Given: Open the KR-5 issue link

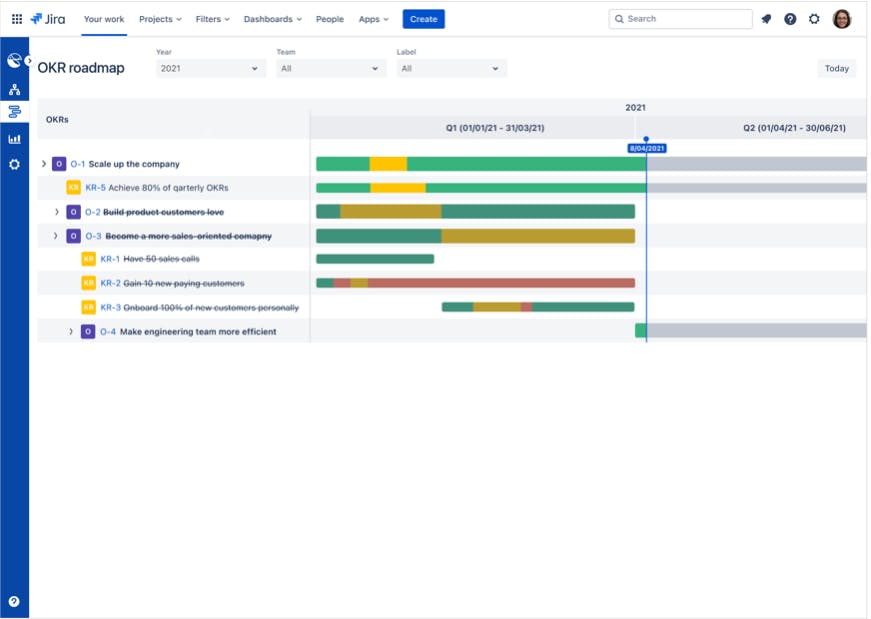Looking at the screenshot, I should 95,188.
